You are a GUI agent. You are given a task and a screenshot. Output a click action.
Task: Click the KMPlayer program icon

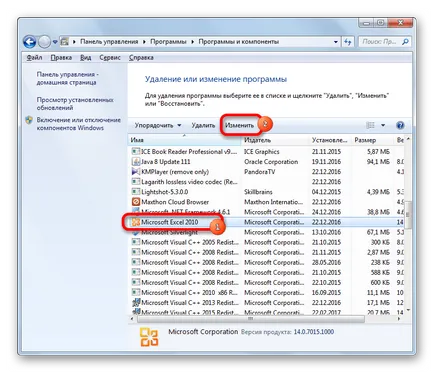(136, 172)
